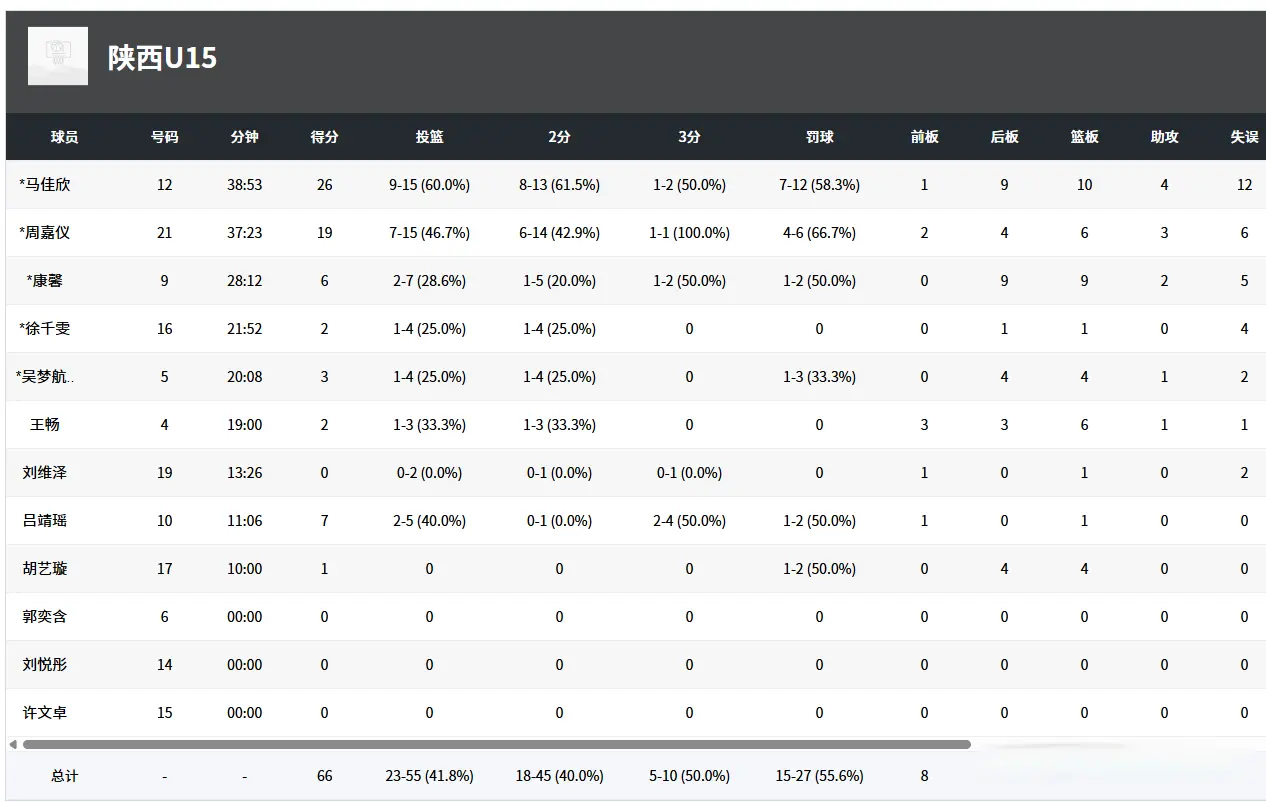
Task: Click the horizontal scrollbar's left arrow
Action: [13, 744]
